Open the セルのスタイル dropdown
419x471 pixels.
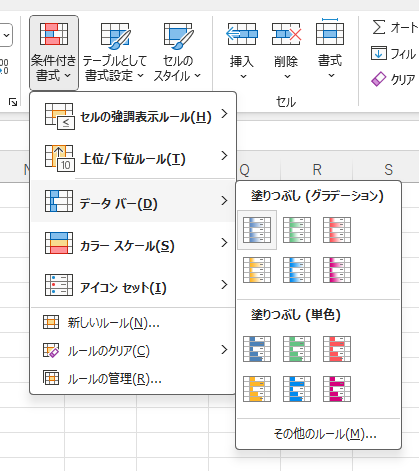pos(177,53)
